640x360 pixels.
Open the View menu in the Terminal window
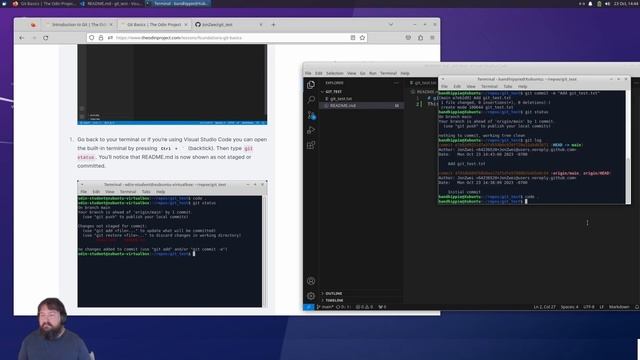point(471,87)
